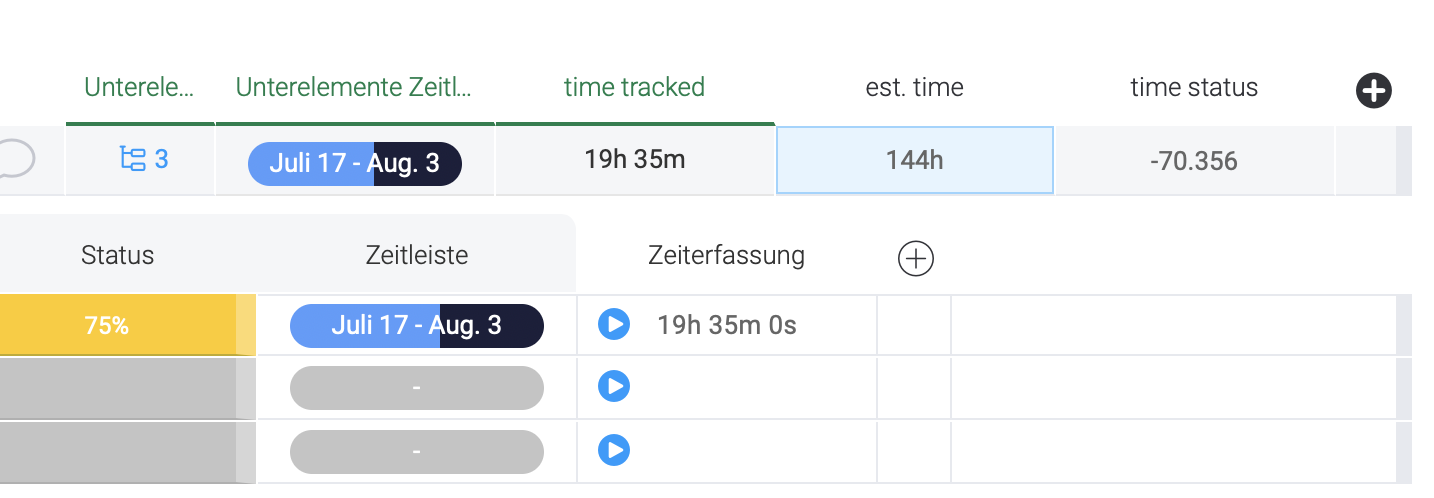Image resolution: width=1434 pixels, height=498 pixels.
Task: Start time tracking on the 75% row
Action: (614, 325)
